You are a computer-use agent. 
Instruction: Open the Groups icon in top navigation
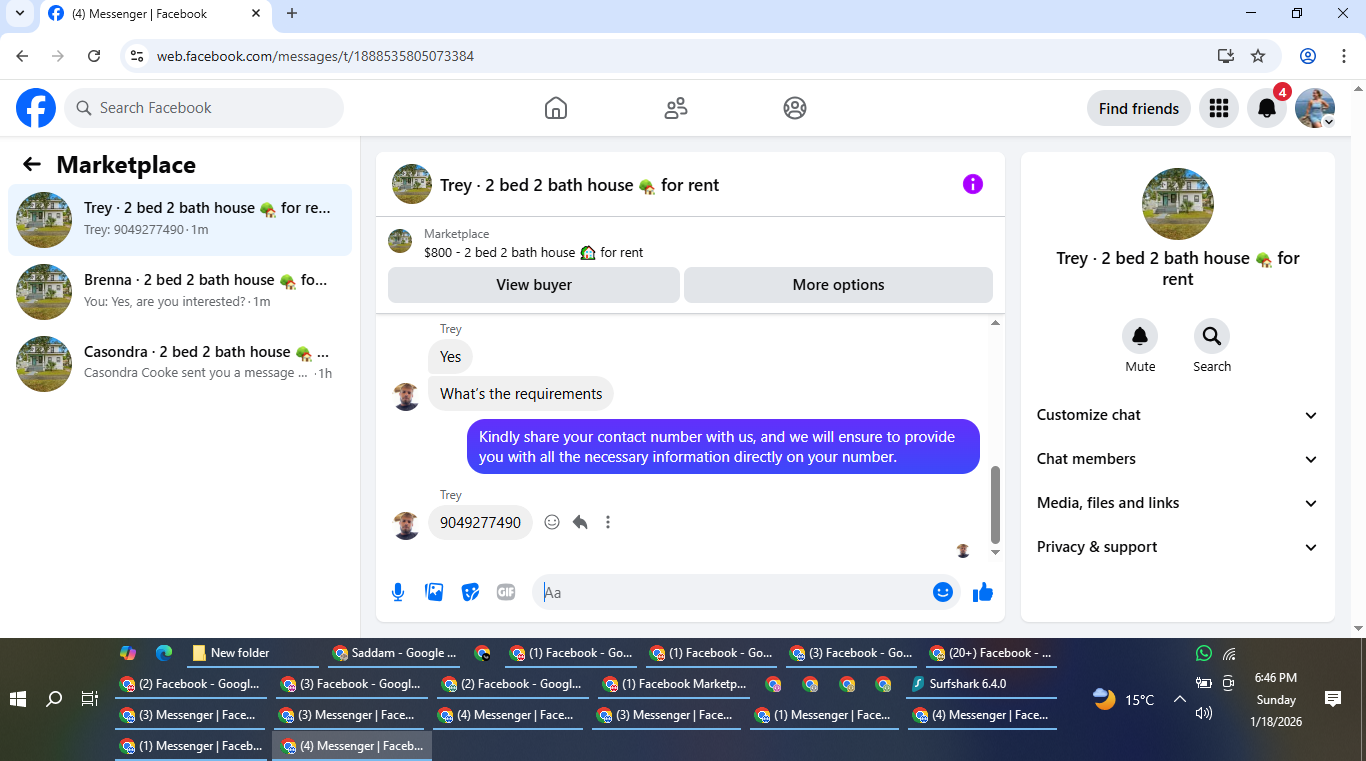pos(795,108)
